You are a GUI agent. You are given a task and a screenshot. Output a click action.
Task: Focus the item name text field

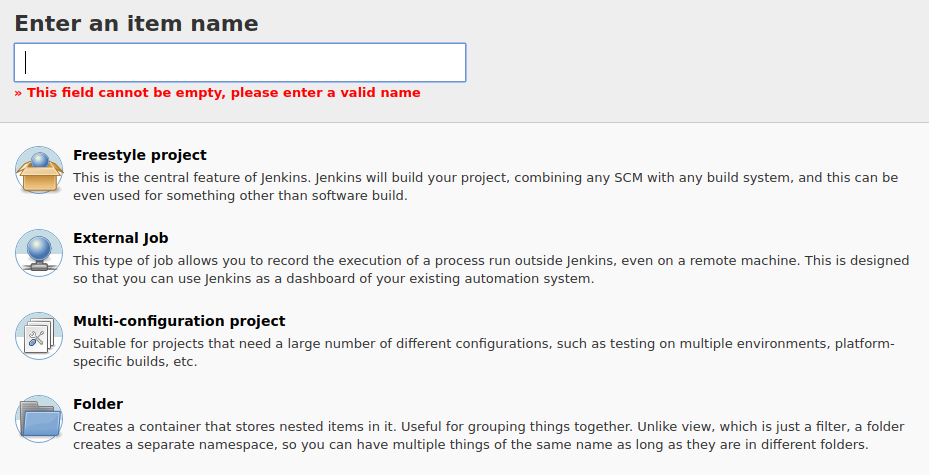(240, 62)
